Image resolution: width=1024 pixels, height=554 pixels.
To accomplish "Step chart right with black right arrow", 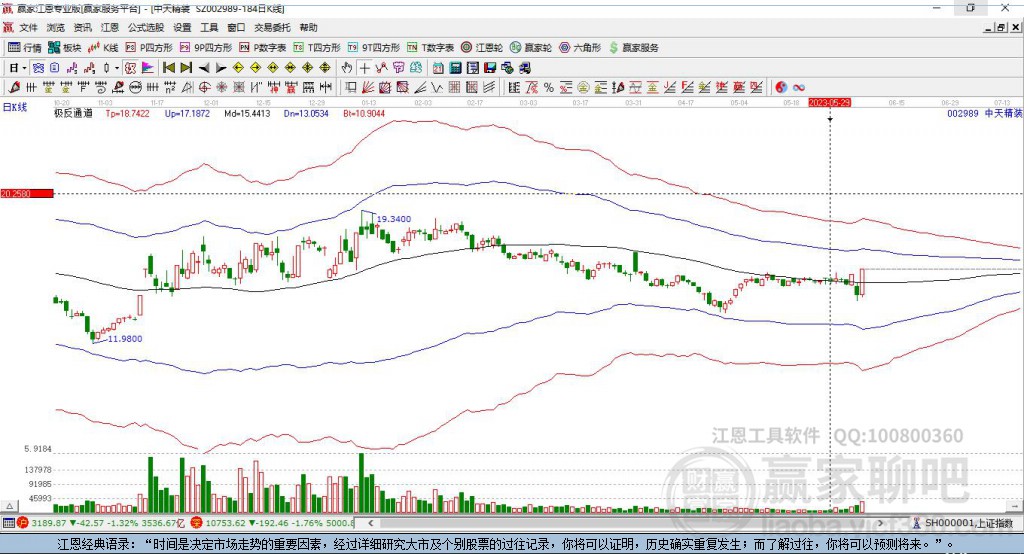I will (221, 68).
